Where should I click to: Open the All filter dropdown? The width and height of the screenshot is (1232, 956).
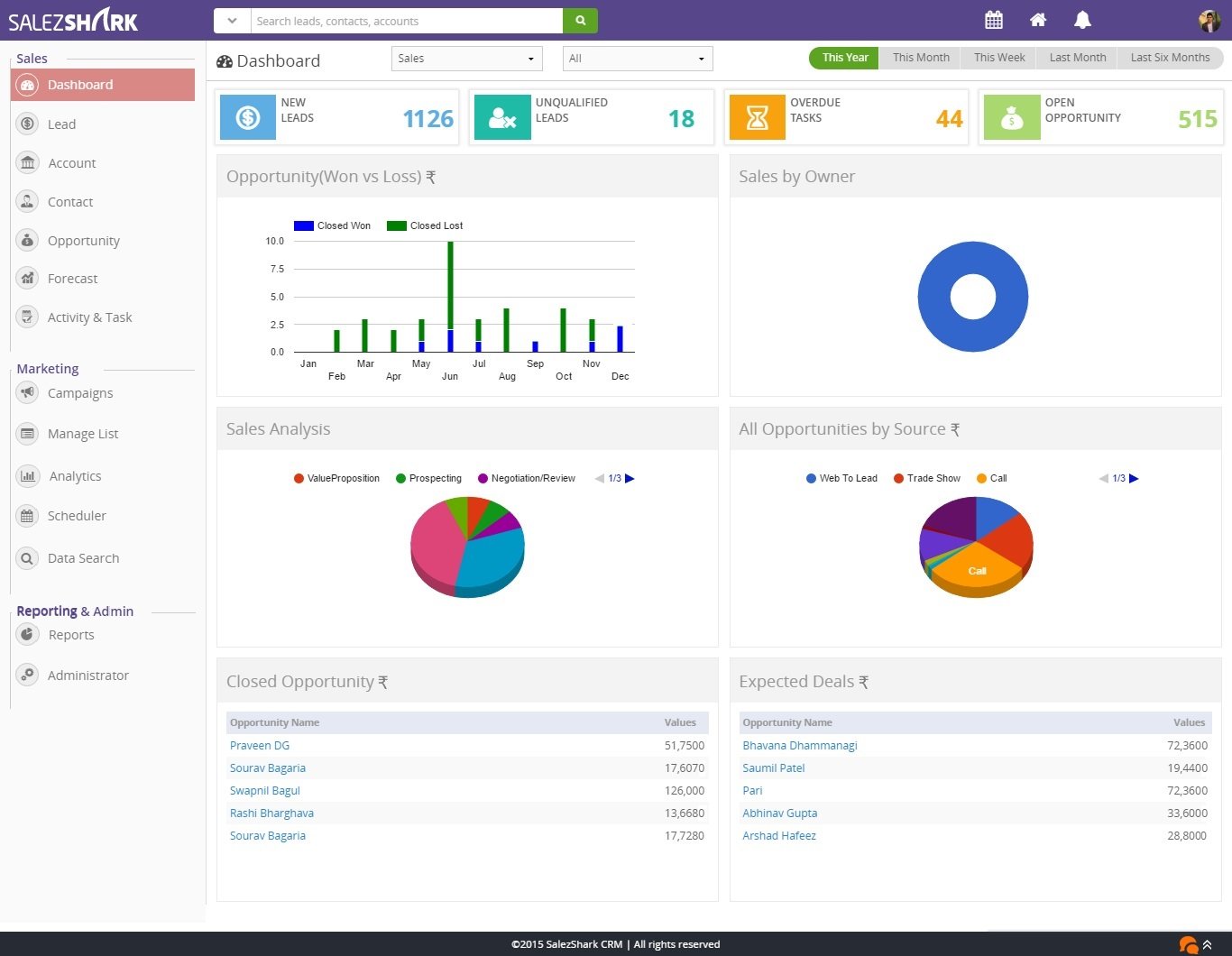click(x=638, y=59)
